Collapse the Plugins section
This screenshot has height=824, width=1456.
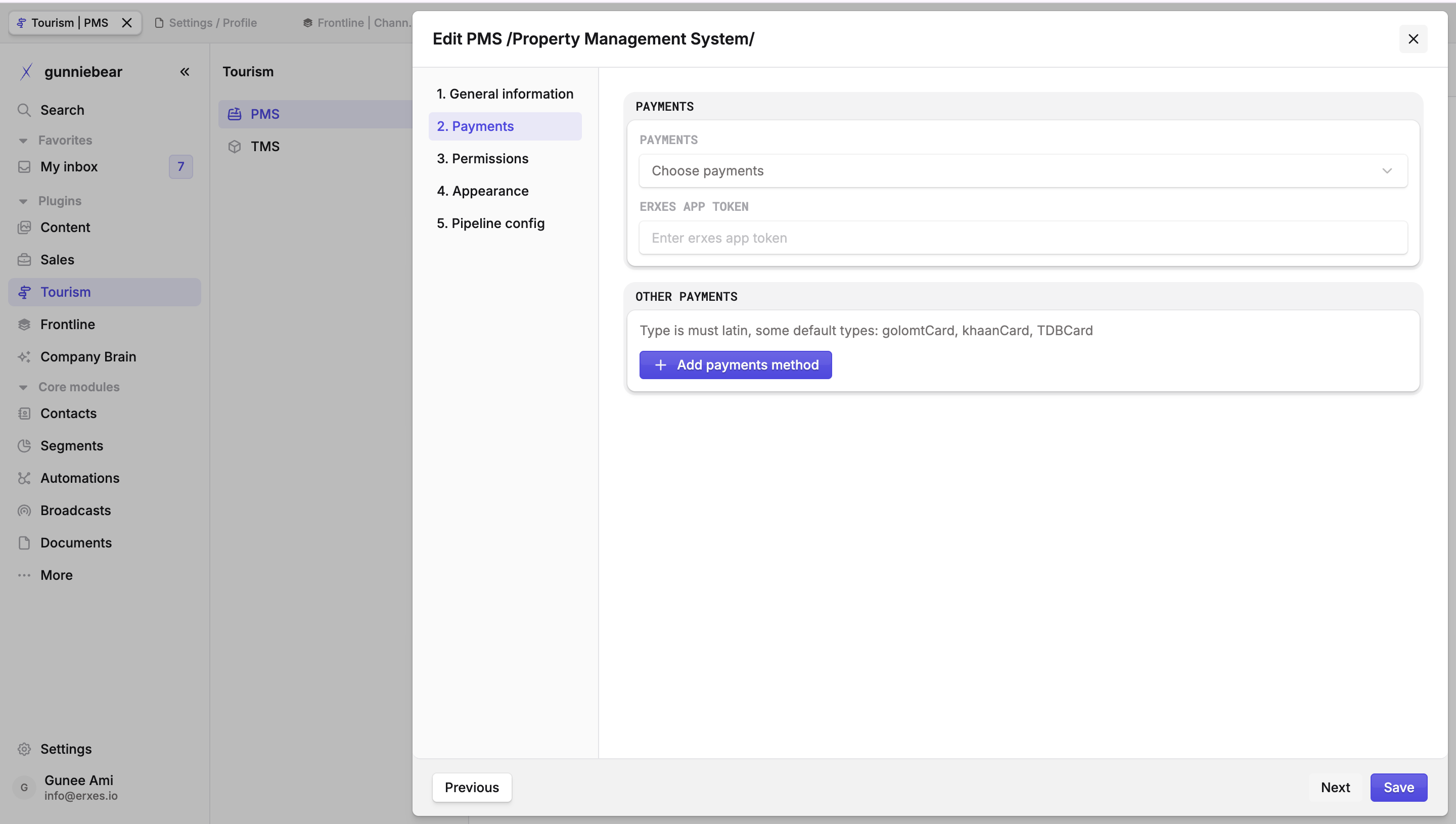pos(23,201)
